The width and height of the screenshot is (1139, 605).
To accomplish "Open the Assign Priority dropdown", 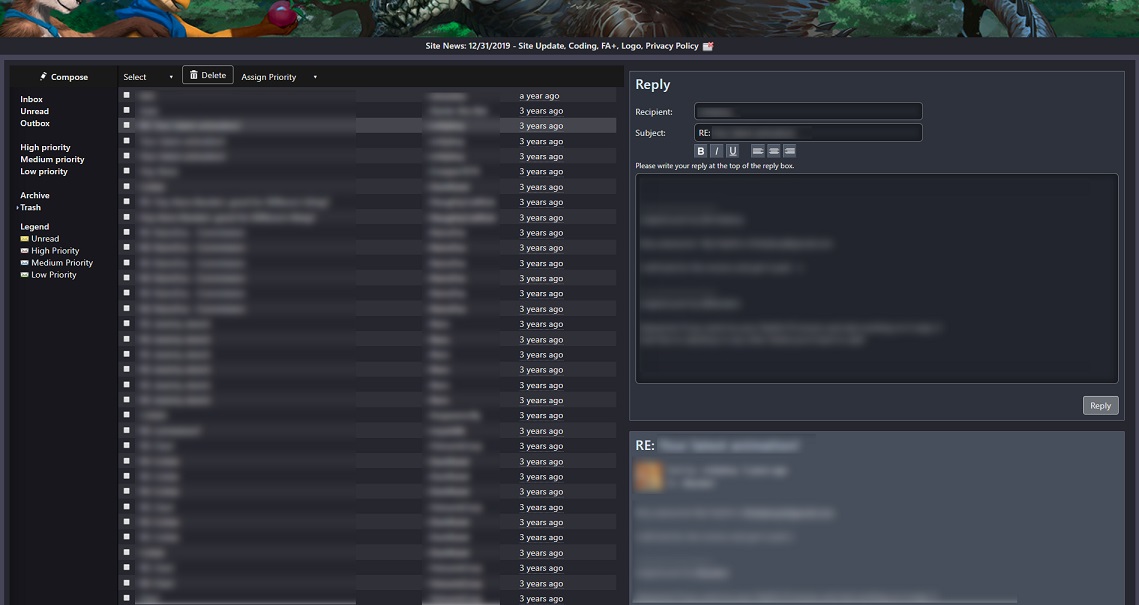I will (280, 77).
